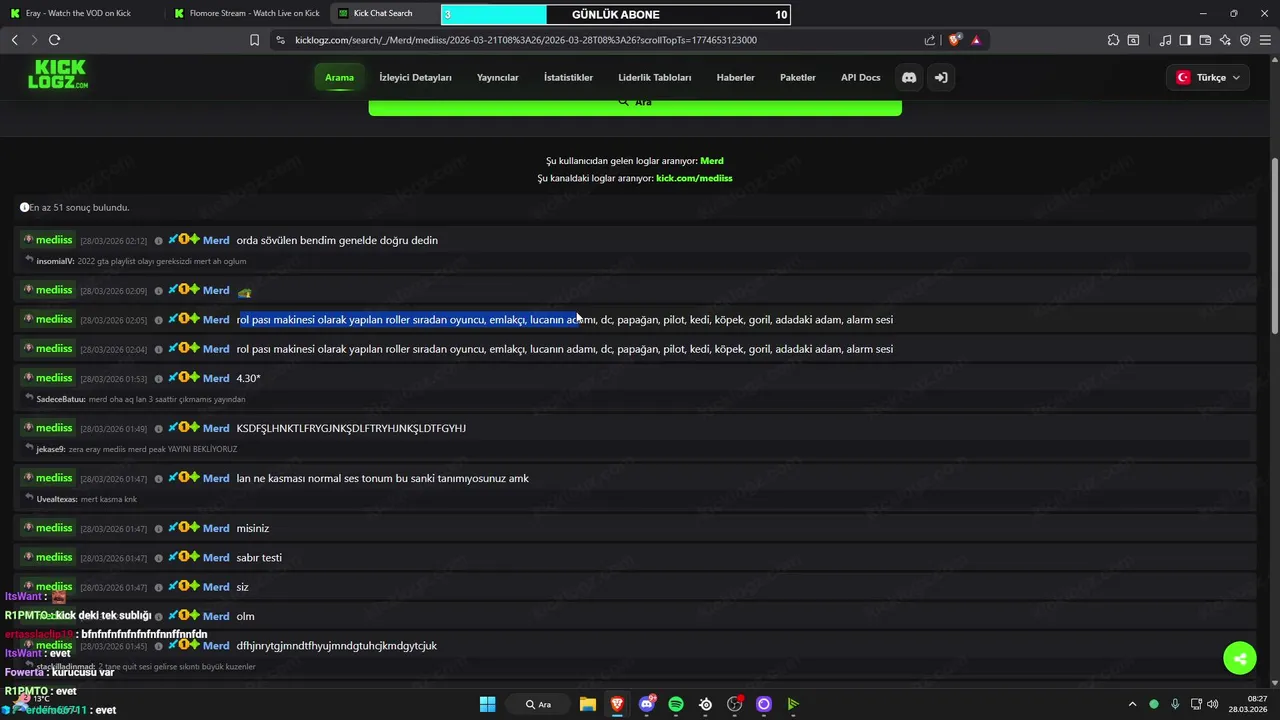Click info icon beside 'sabır testi' message
This screenshot has height=720, width=1280.
tap(159, 558)
